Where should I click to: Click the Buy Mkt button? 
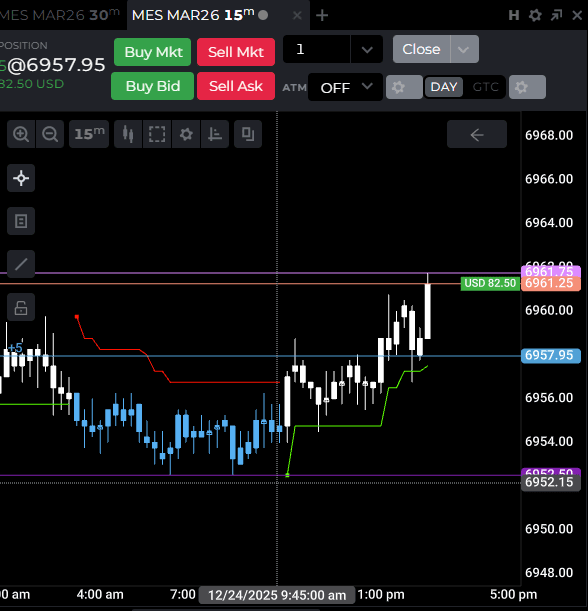coord(153,52)
